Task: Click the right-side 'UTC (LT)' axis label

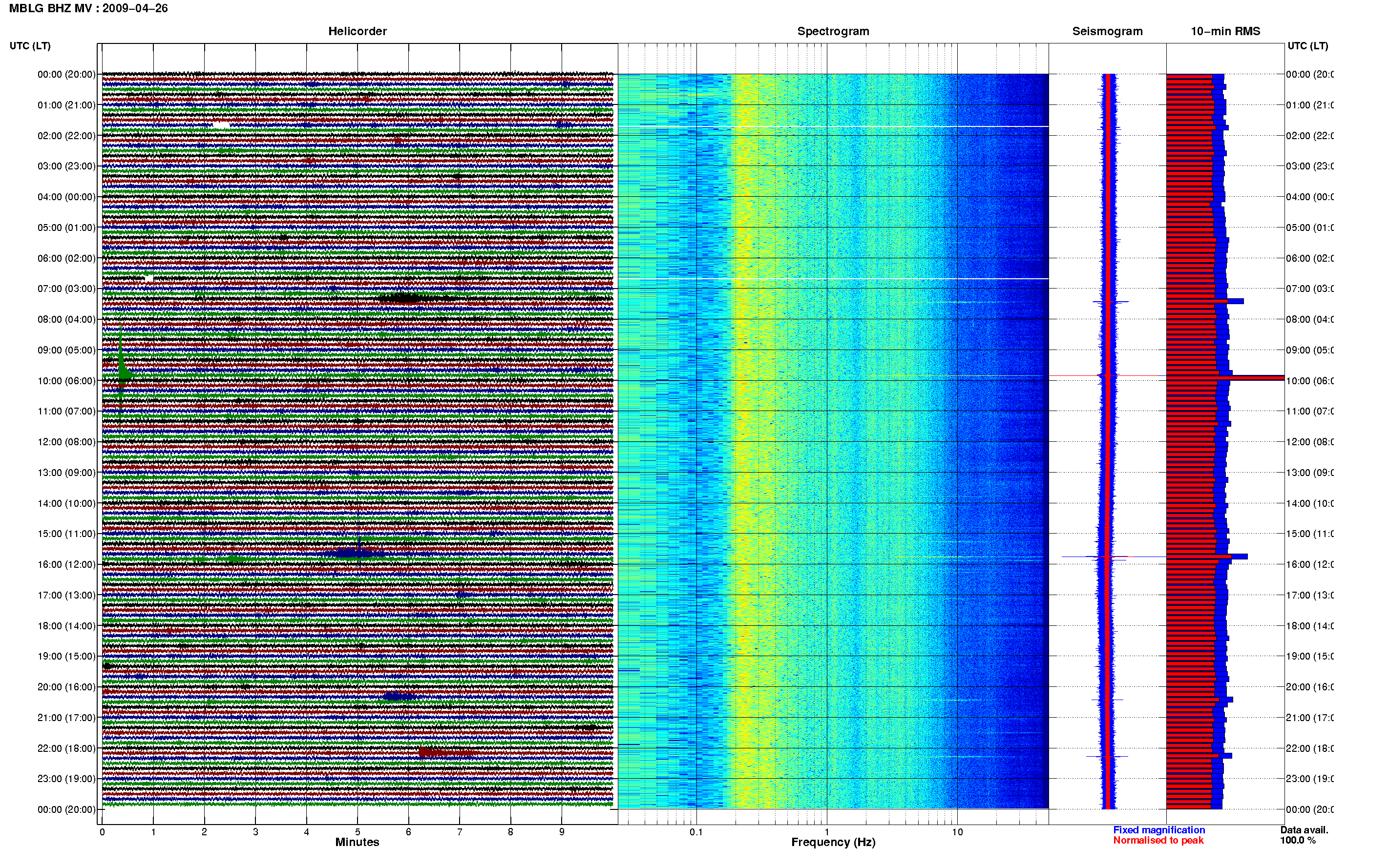Action: 1307,46
